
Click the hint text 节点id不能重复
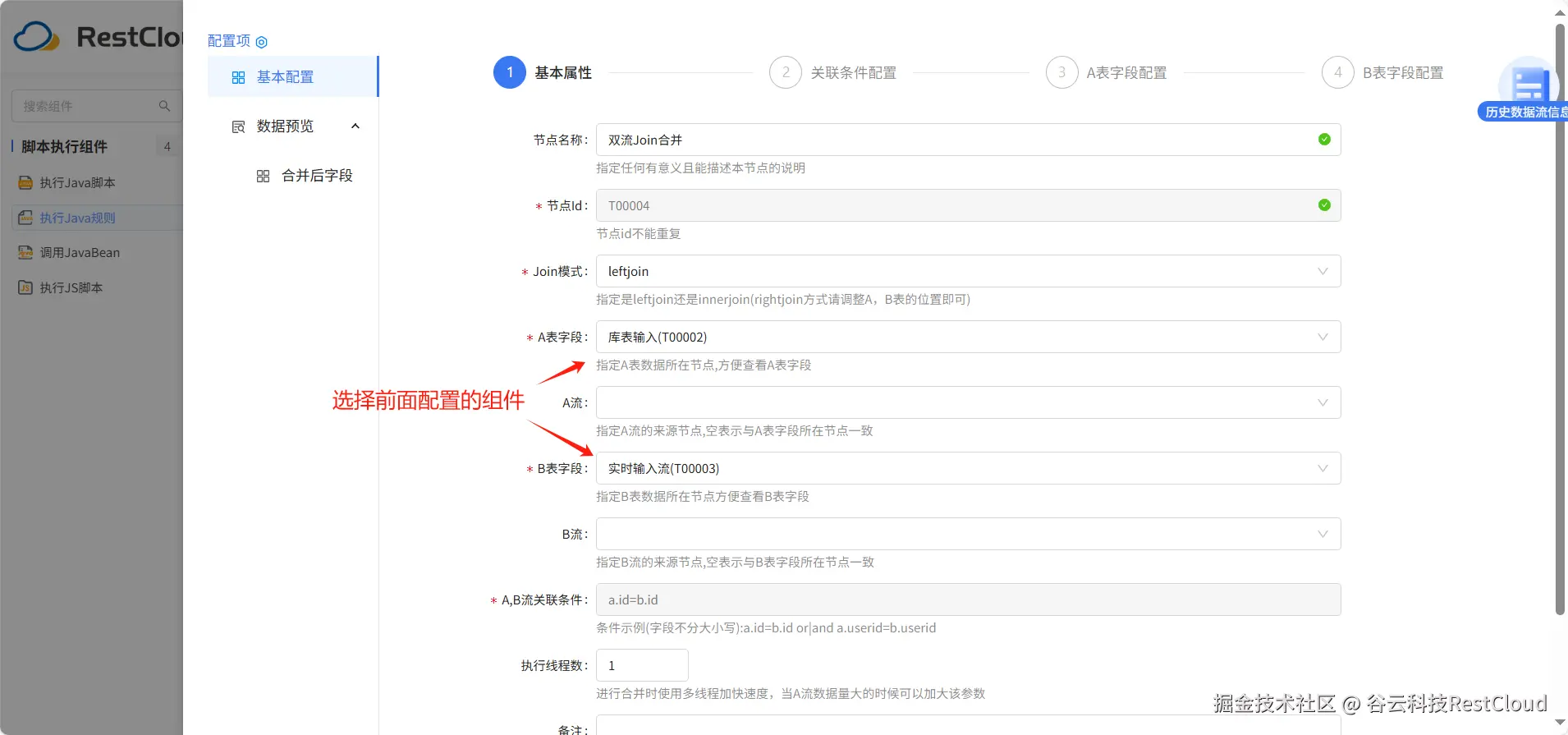point(638,234)
